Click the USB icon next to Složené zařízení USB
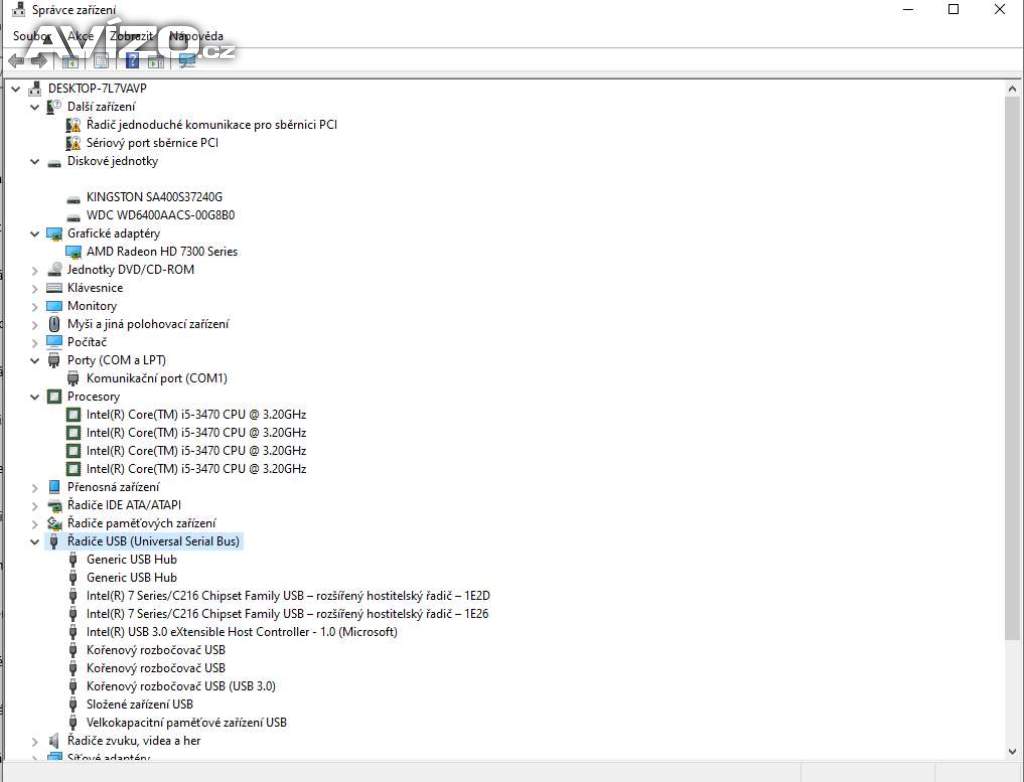The width and height of the screenshot is (1024, 782). click(73, 704)
